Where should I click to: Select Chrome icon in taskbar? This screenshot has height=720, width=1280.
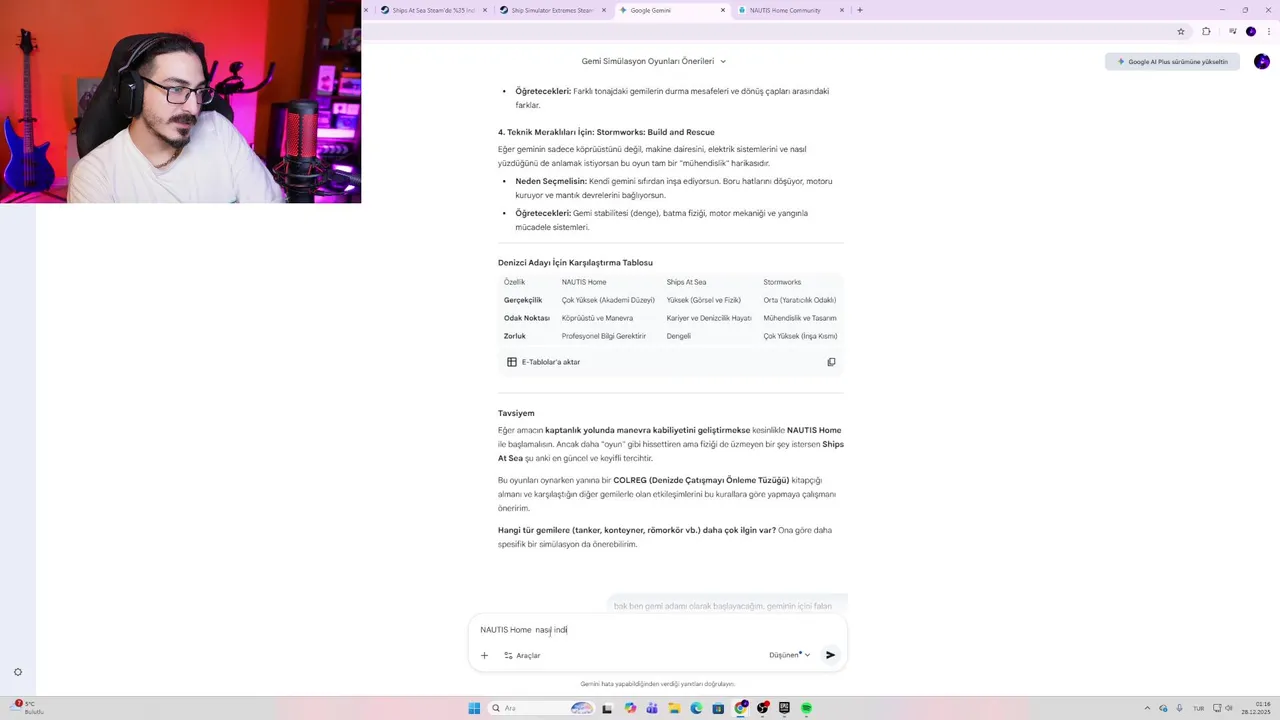(x=740, y=708)
